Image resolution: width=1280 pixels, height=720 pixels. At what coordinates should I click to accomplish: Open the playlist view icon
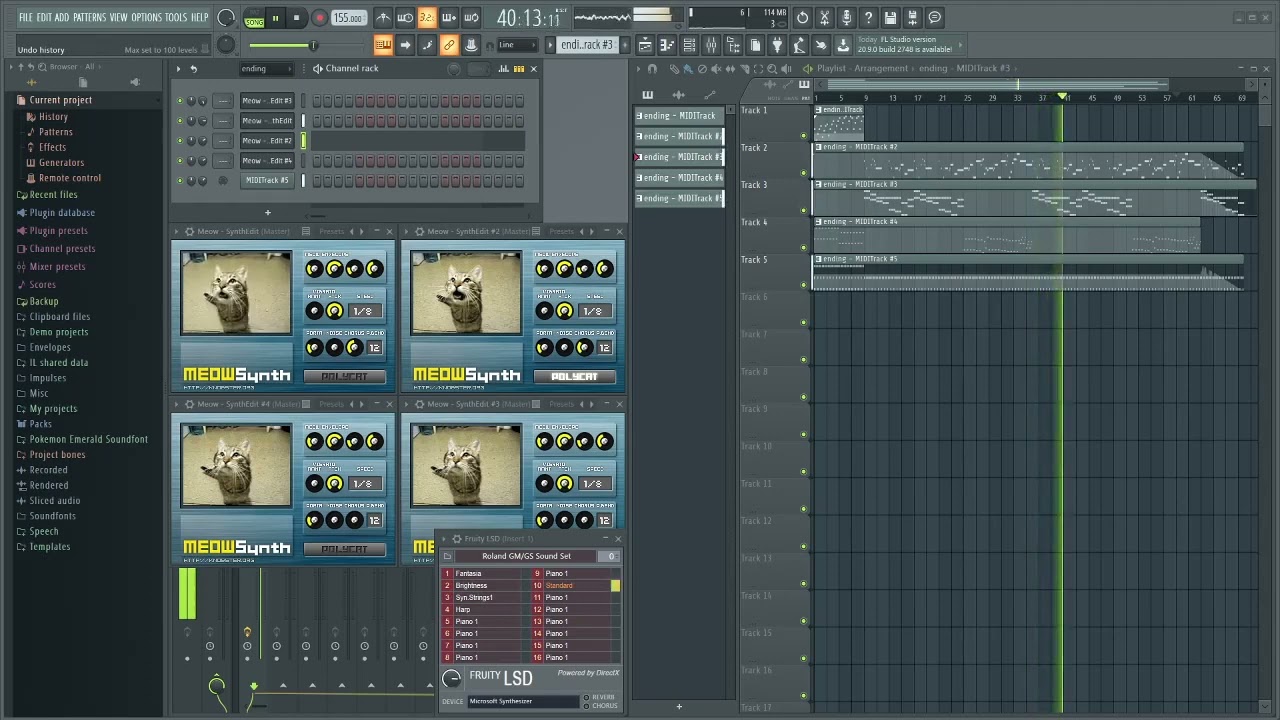click(x=645, y=45)
